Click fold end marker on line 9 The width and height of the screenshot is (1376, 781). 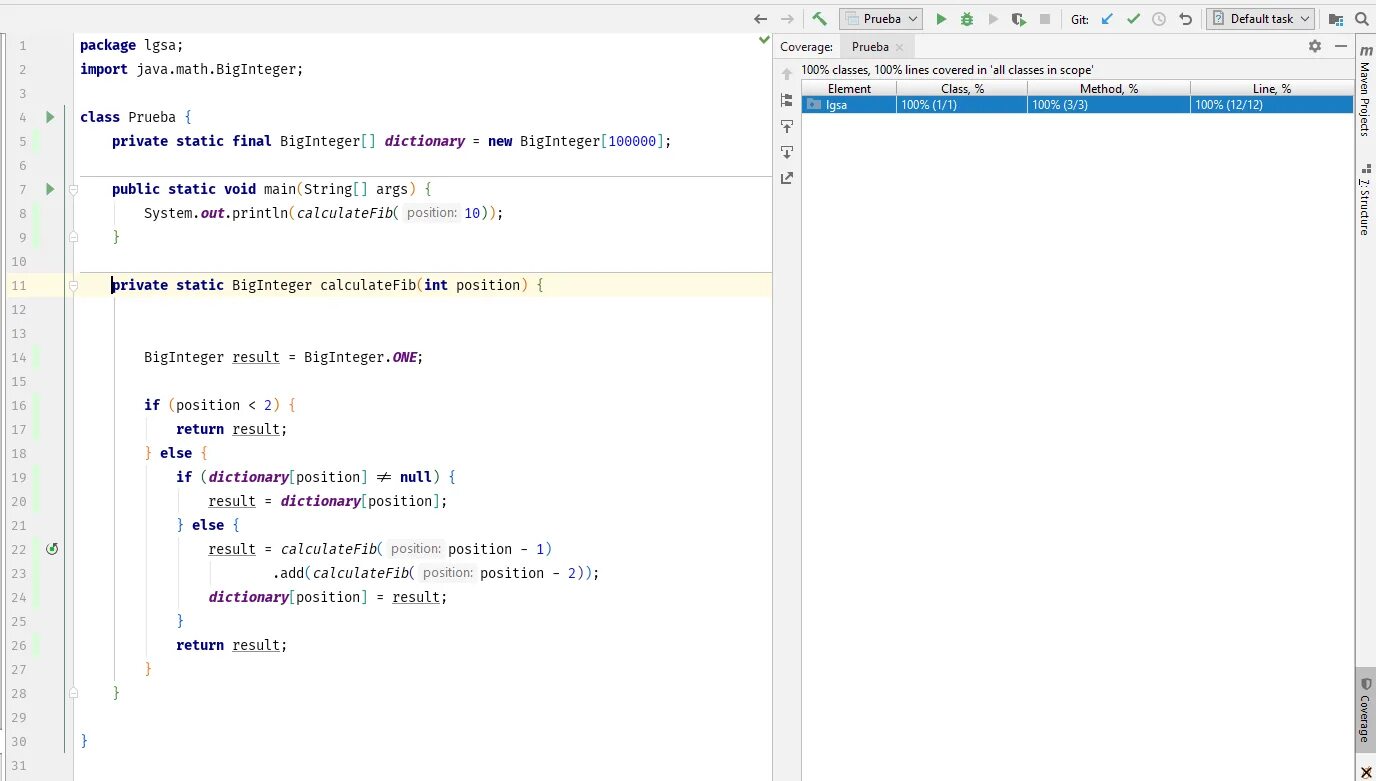tap(73, 237)
